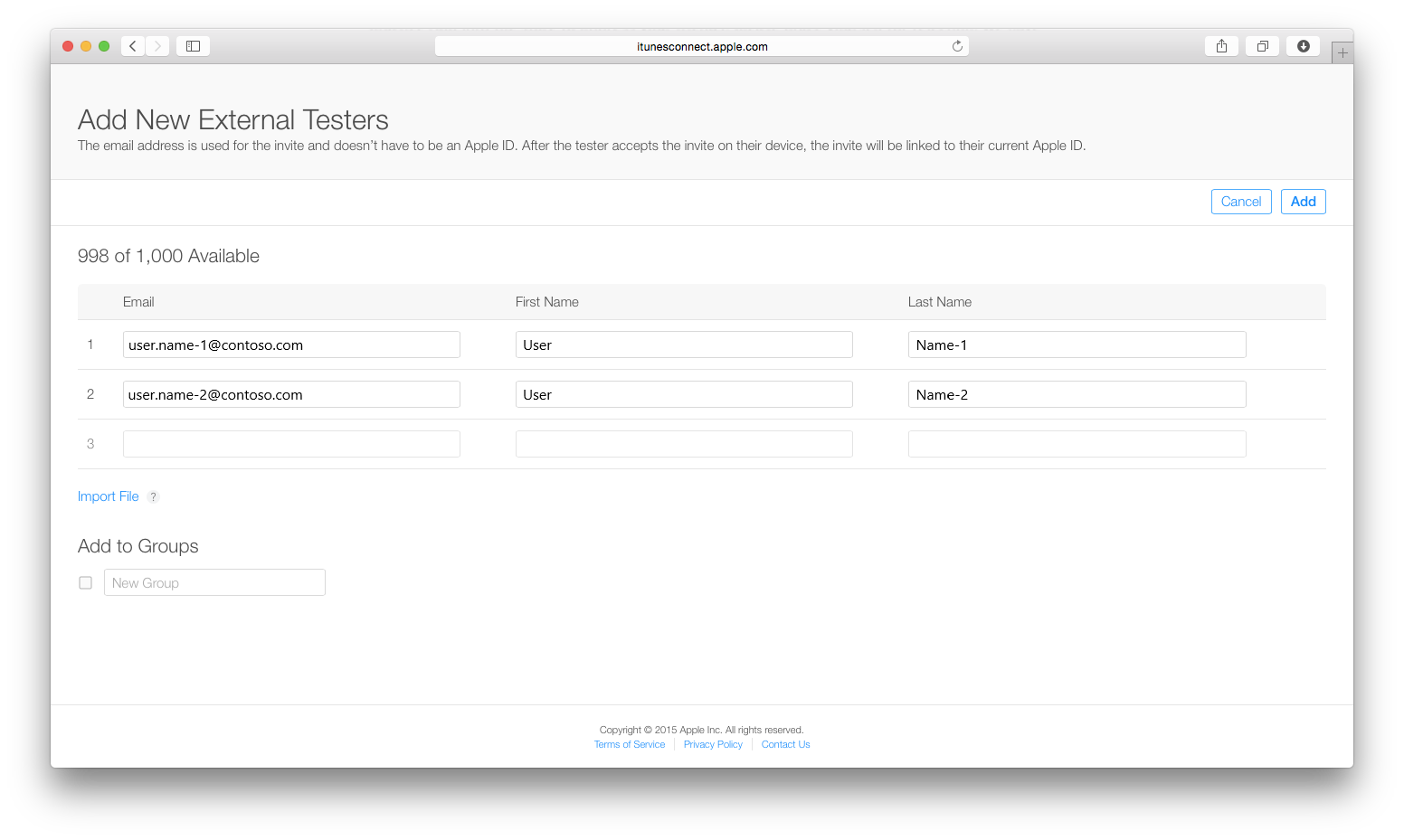This screenshot has height=840, width=1404.
Task: Open the Terms of Service link
Action: tap(629, 743)
